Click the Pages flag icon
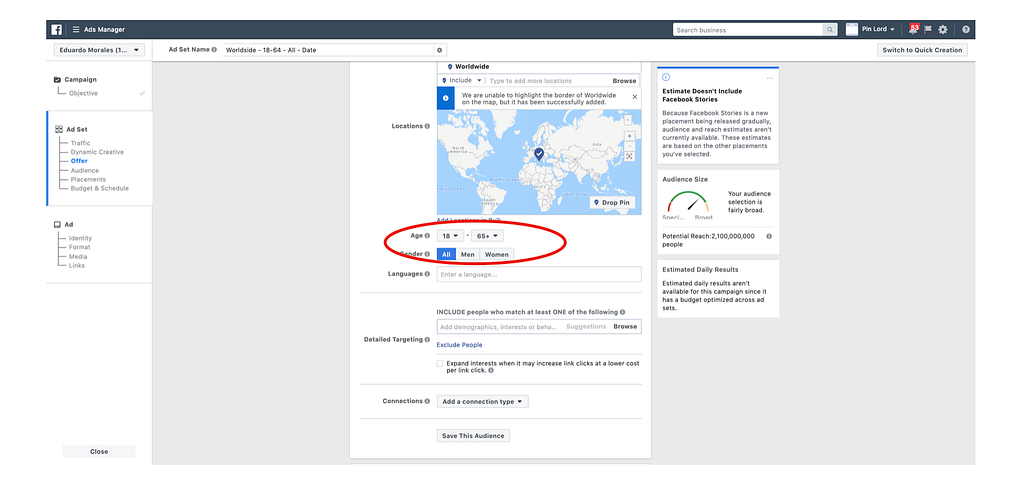 coord(927,29)
